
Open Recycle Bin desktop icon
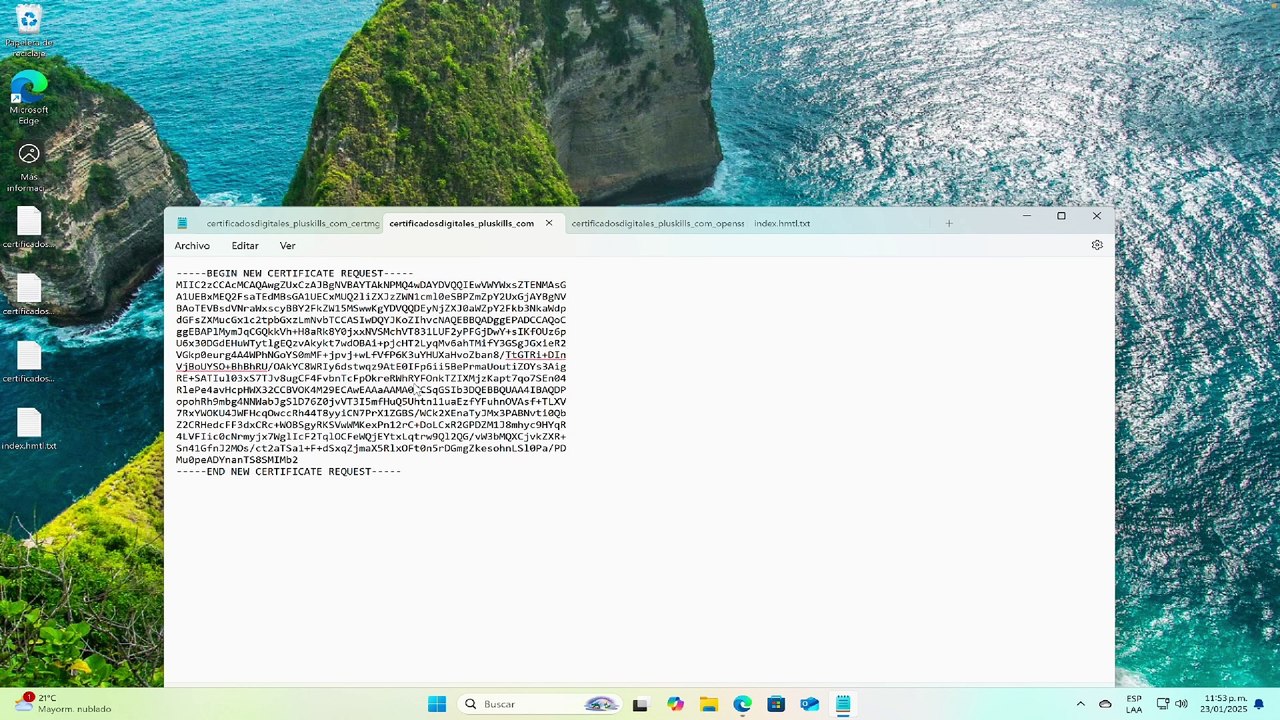pos(29,31)
